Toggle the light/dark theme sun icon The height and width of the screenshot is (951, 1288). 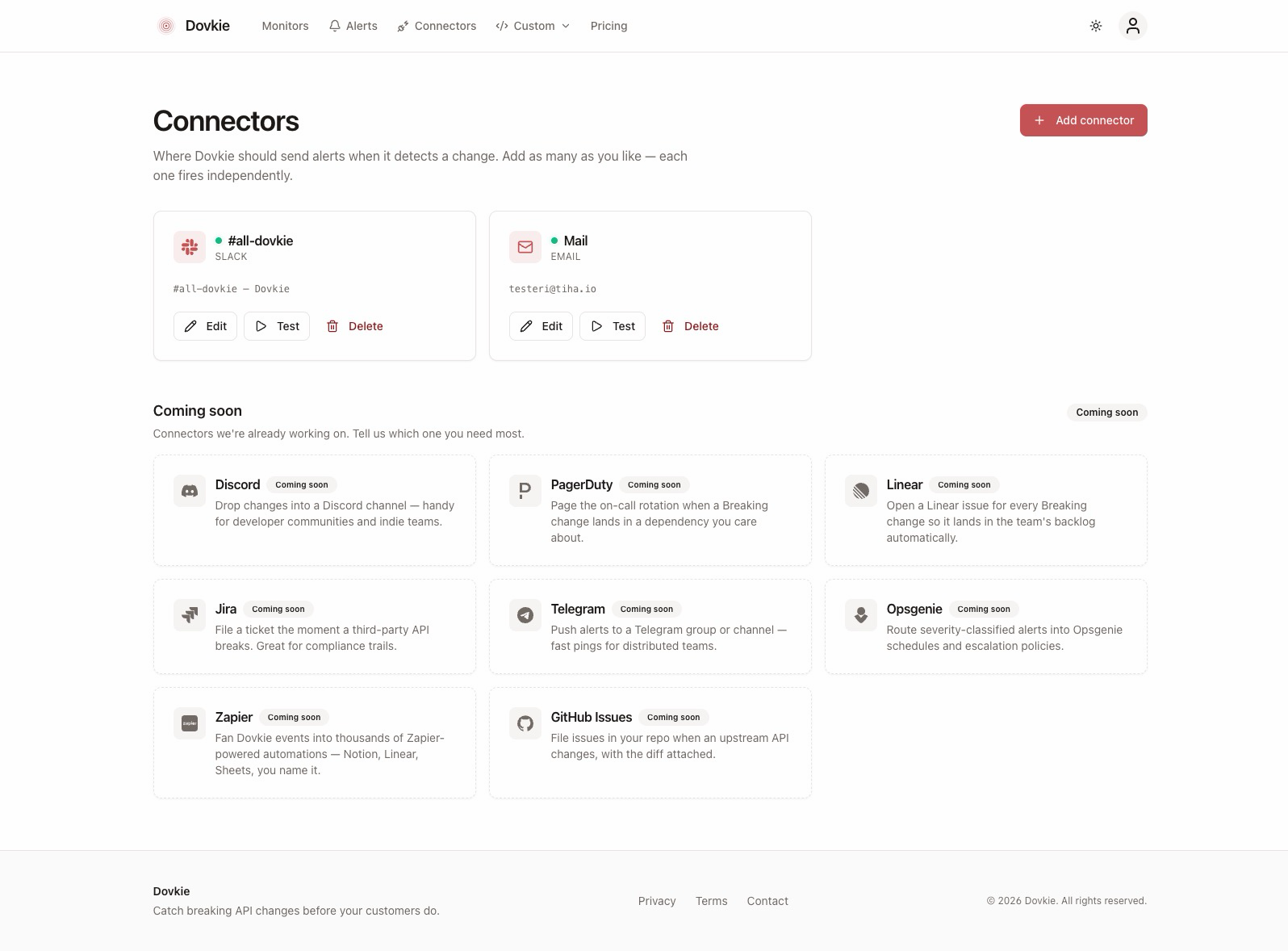pyautogui.click(x=1095, y=26)
